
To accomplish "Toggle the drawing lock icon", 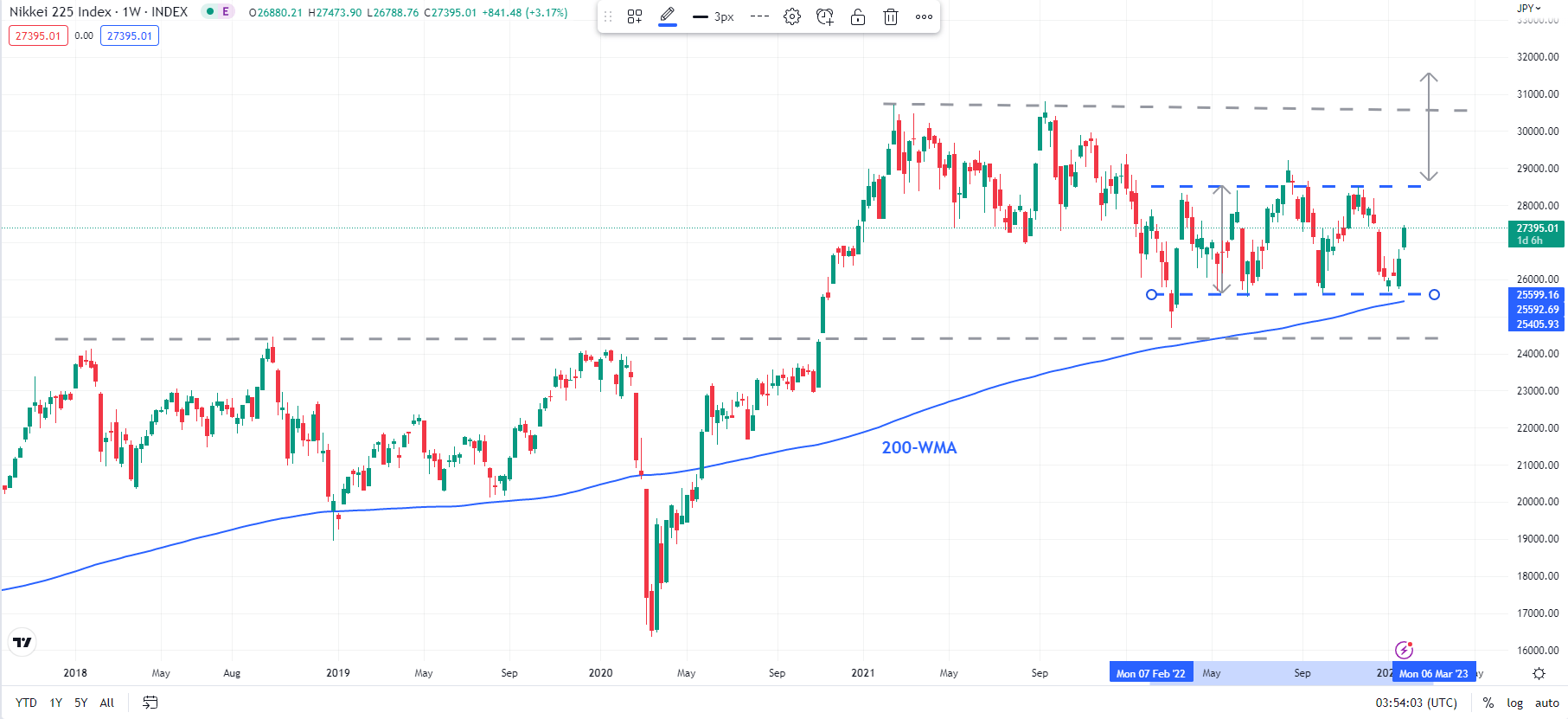I will click(858, 16).
